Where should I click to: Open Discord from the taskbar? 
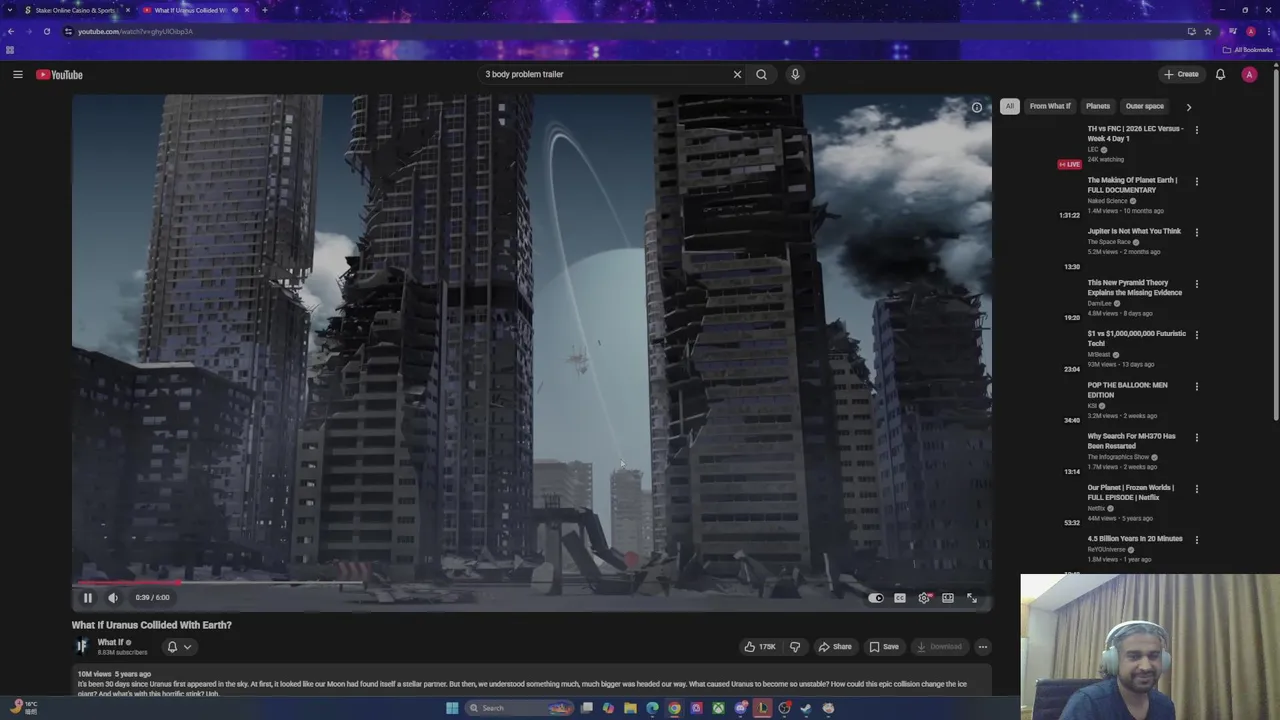click(740, 708)
